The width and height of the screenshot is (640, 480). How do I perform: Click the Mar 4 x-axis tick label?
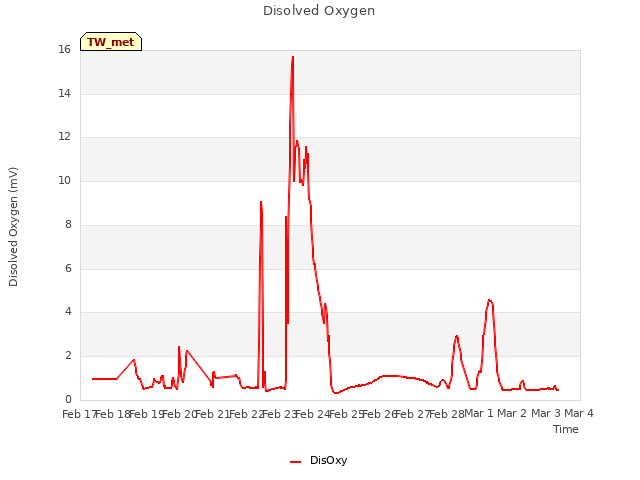pyautogui.click(x=579, y=413)
